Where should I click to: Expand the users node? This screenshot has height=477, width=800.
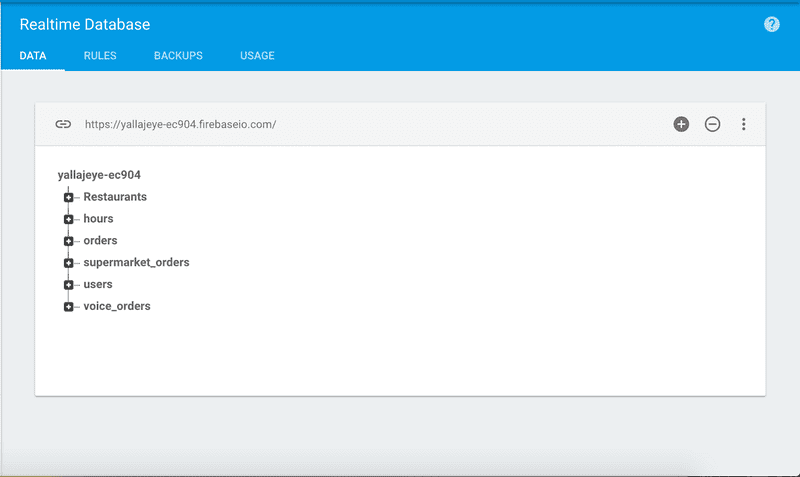coord(68,285)
